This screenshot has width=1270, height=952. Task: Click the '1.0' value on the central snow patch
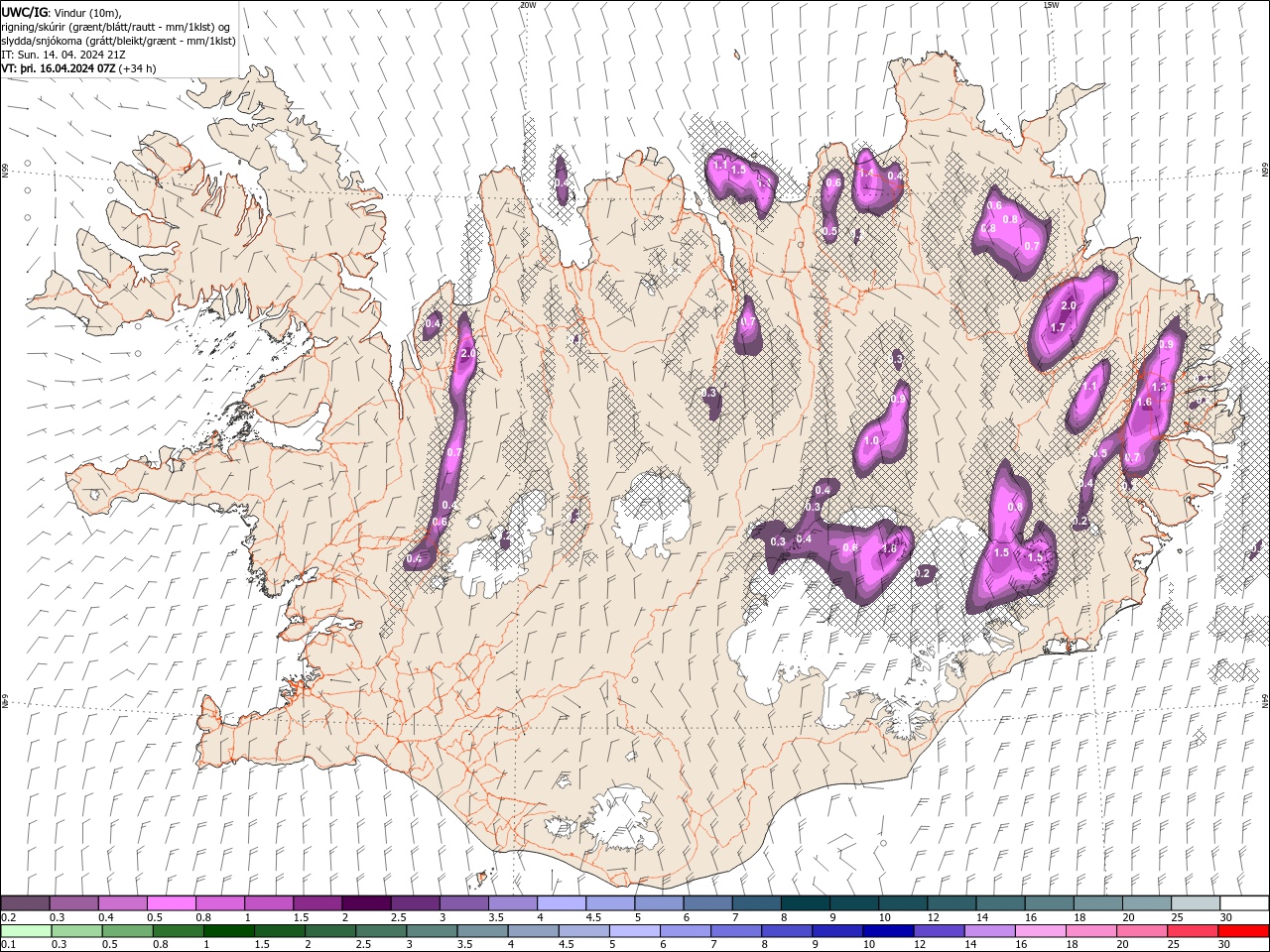coord(872,441)
